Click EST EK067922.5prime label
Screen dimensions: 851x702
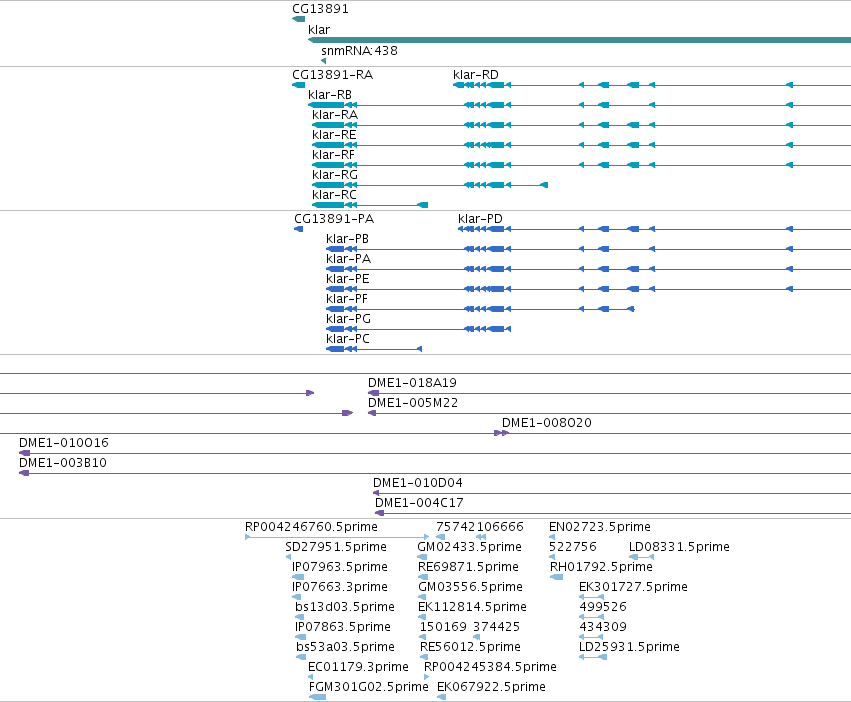(x=491, y=687)
